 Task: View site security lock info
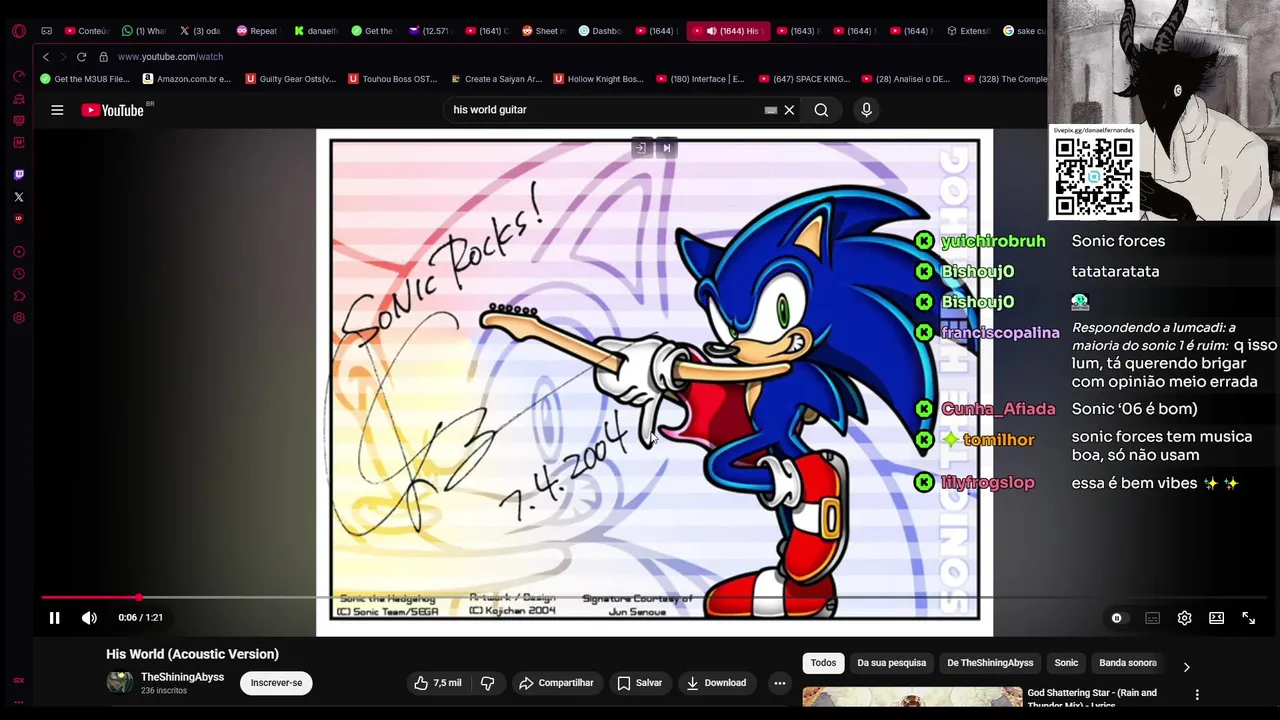pyautogui.click(x=103, y=57)
